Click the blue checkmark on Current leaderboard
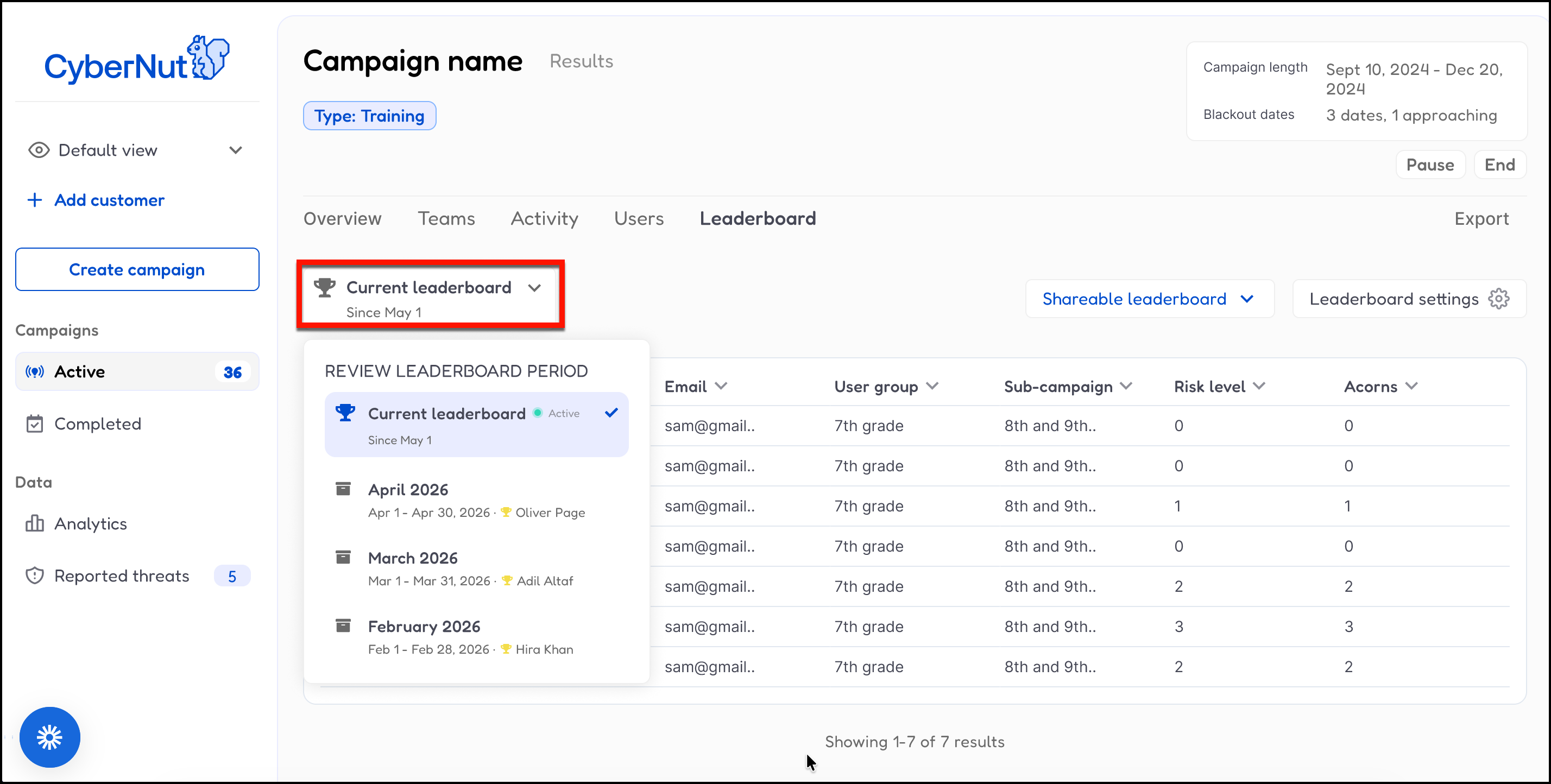Viewport: 1551px width, 784px height. [x=611, y=413]
